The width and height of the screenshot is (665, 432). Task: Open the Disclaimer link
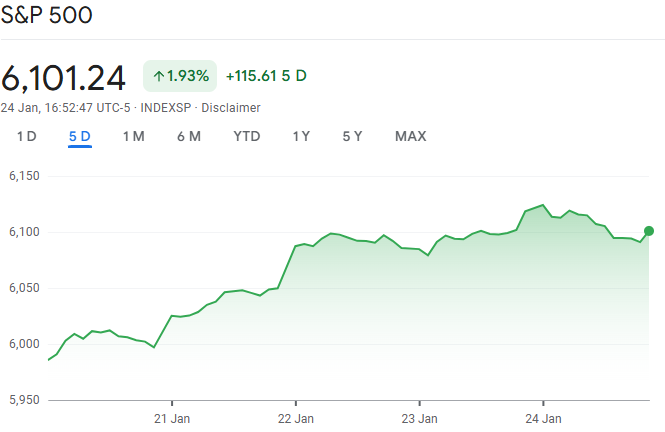coord(231,108)
